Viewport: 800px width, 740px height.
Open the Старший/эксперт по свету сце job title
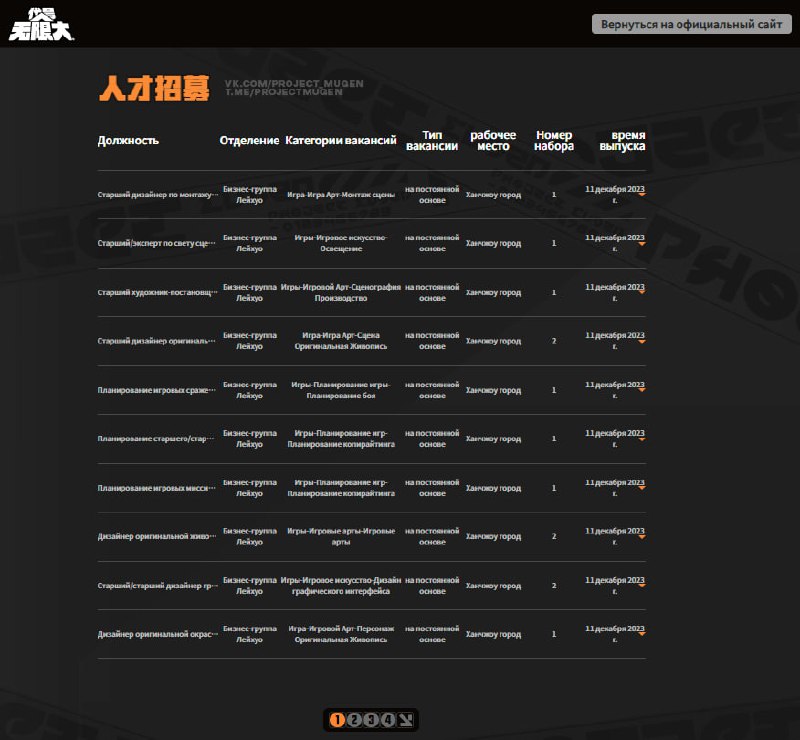[x=157, y=243]
